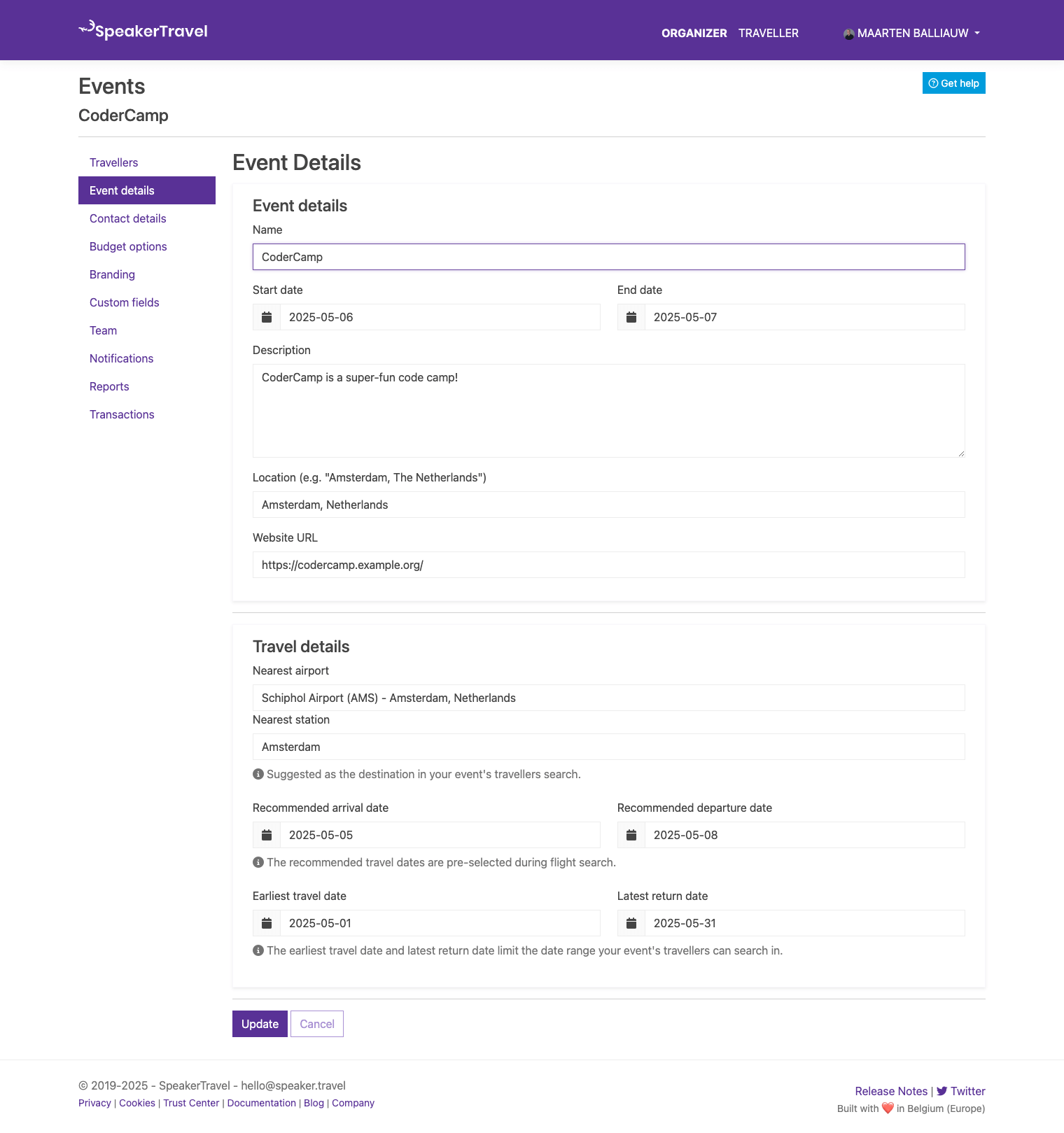This screenshot has width=1064, height=1133.
Task: Click the Start date calendar icon
Action: 267,318
